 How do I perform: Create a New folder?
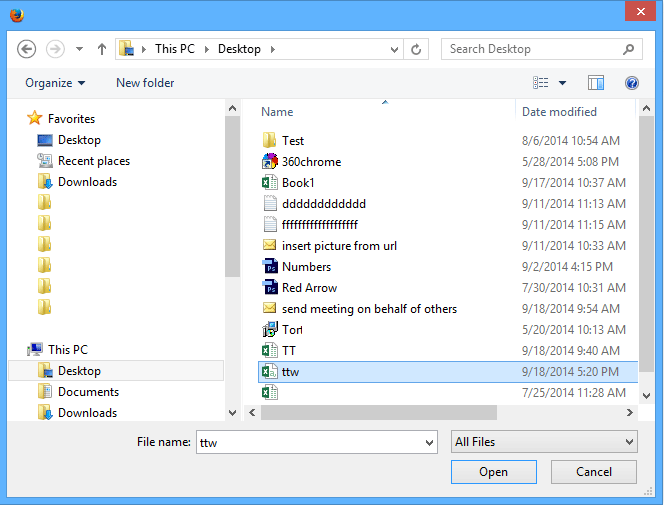[145, 83]
